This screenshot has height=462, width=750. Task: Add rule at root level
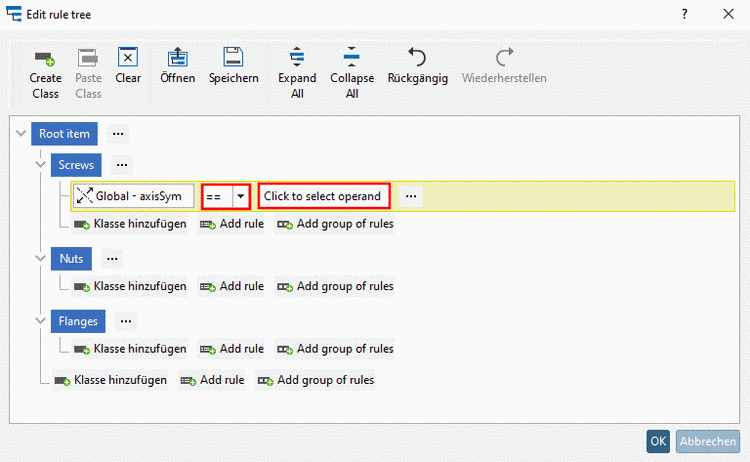coord(212,380)
